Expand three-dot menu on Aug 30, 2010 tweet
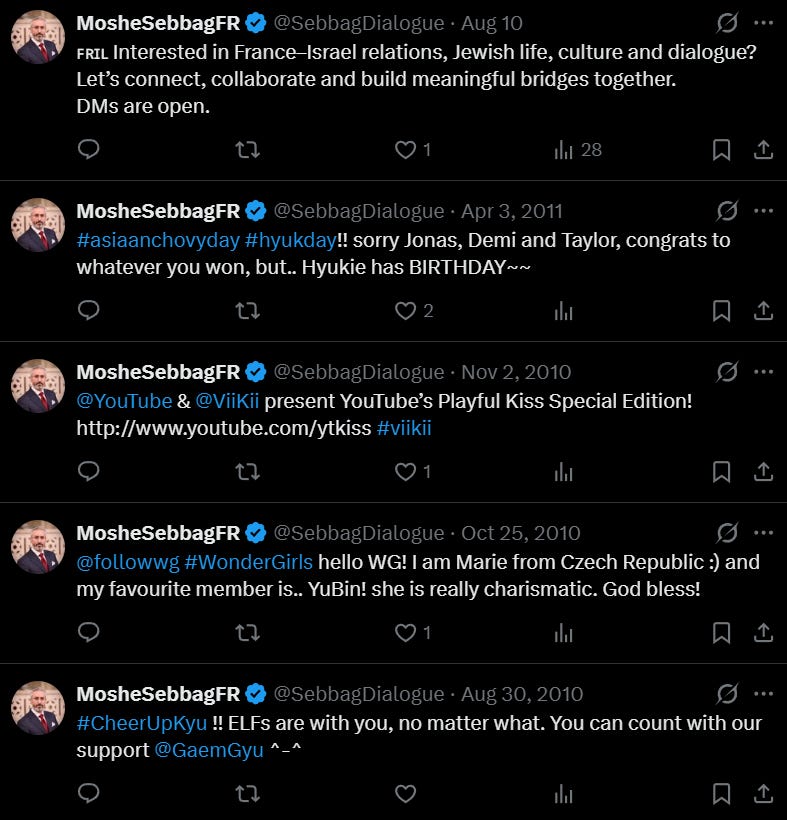Screen dimensions: 787x820 (763, 694)
